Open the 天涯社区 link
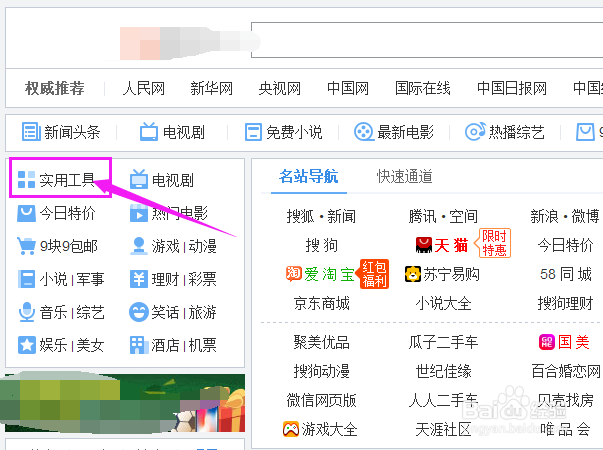The image size is (603, 450). [443, 429]
